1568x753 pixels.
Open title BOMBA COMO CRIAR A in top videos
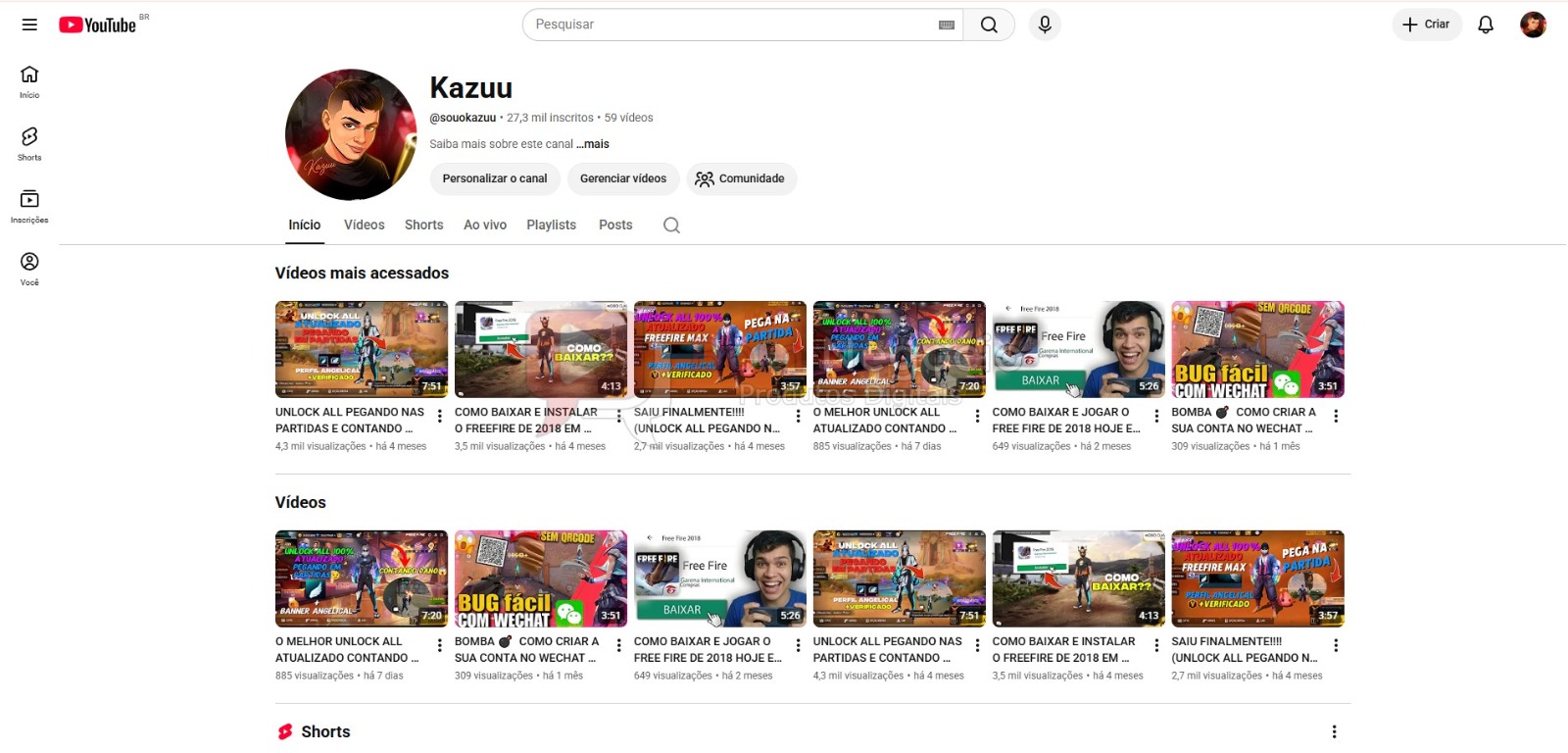coord(1244,420)
